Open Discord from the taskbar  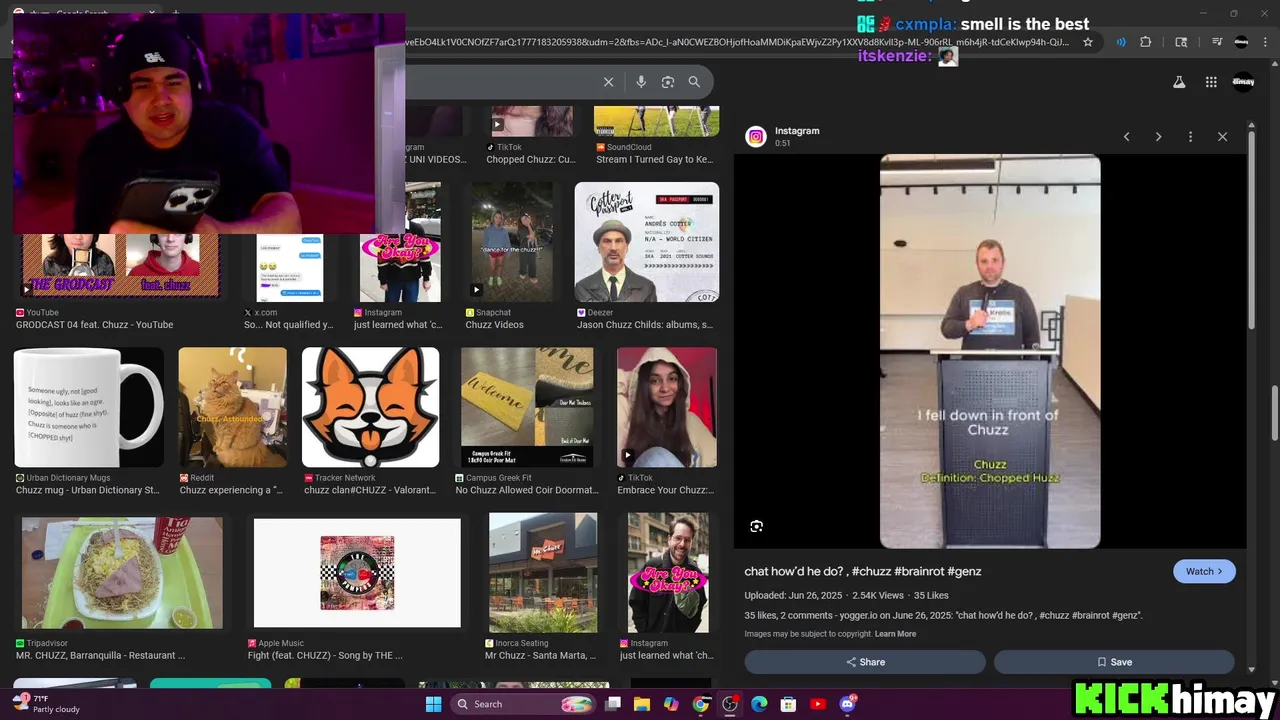click(848, 704)
